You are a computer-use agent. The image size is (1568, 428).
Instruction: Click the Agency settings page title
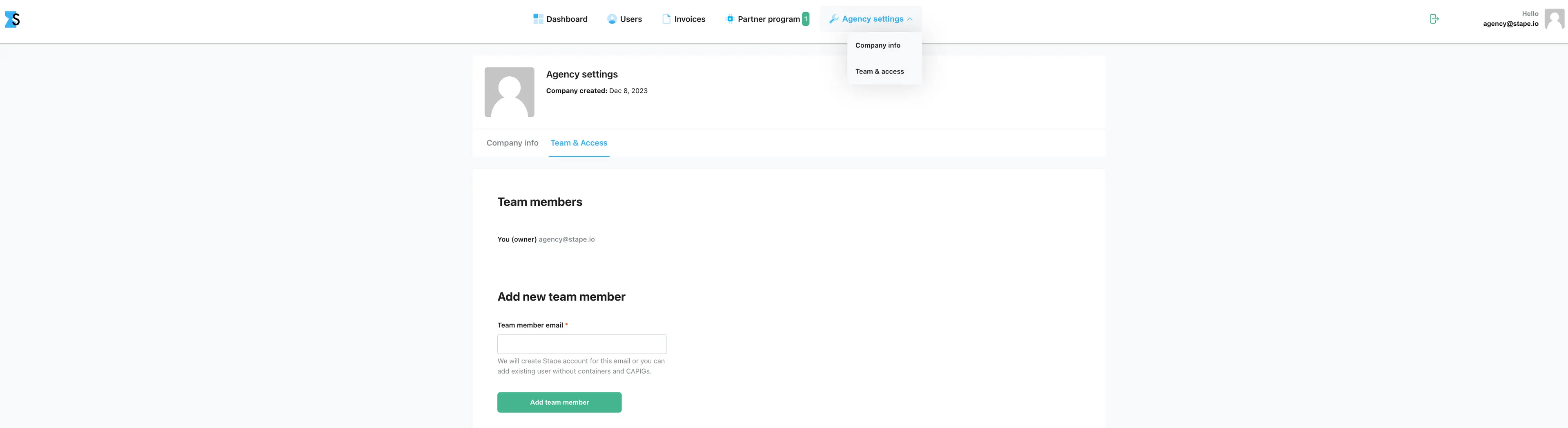[582, 74]
